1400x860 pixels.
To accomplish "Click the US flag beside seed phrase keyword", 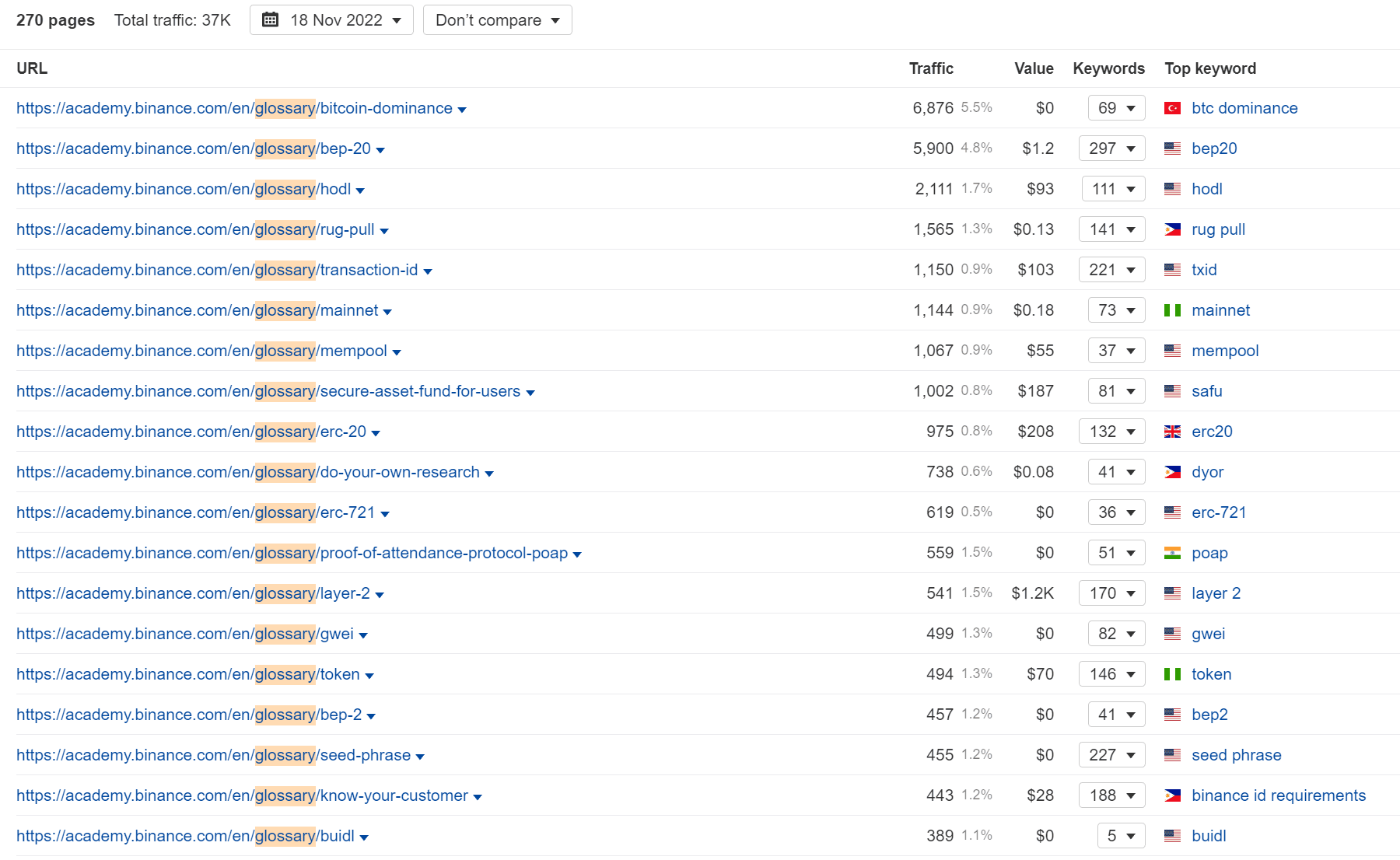I will [x=1172, y=755].
